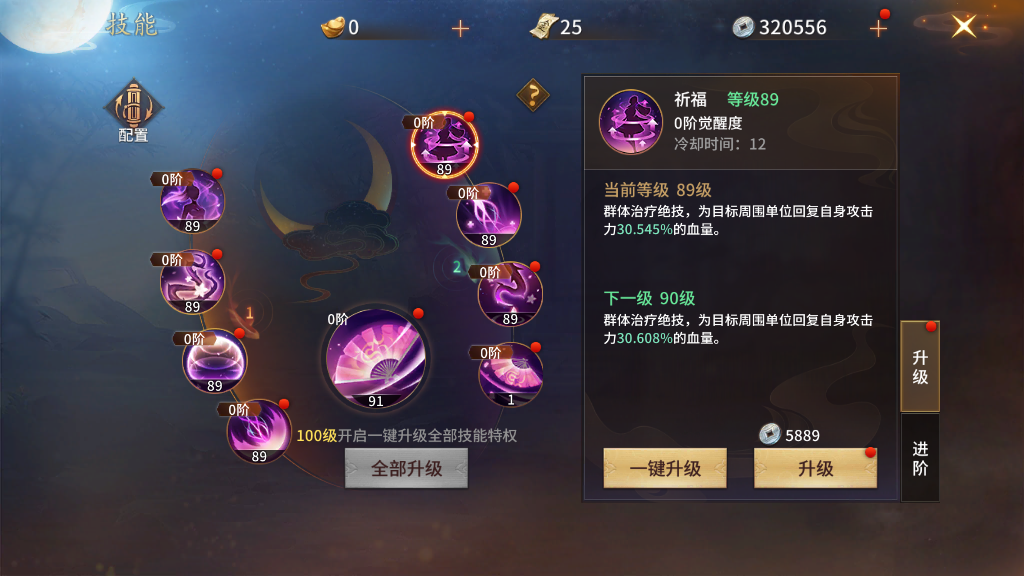Click the 全部升级 upgrade all button
Viewport: 1024px width, 576px height.
coord(406,468)
